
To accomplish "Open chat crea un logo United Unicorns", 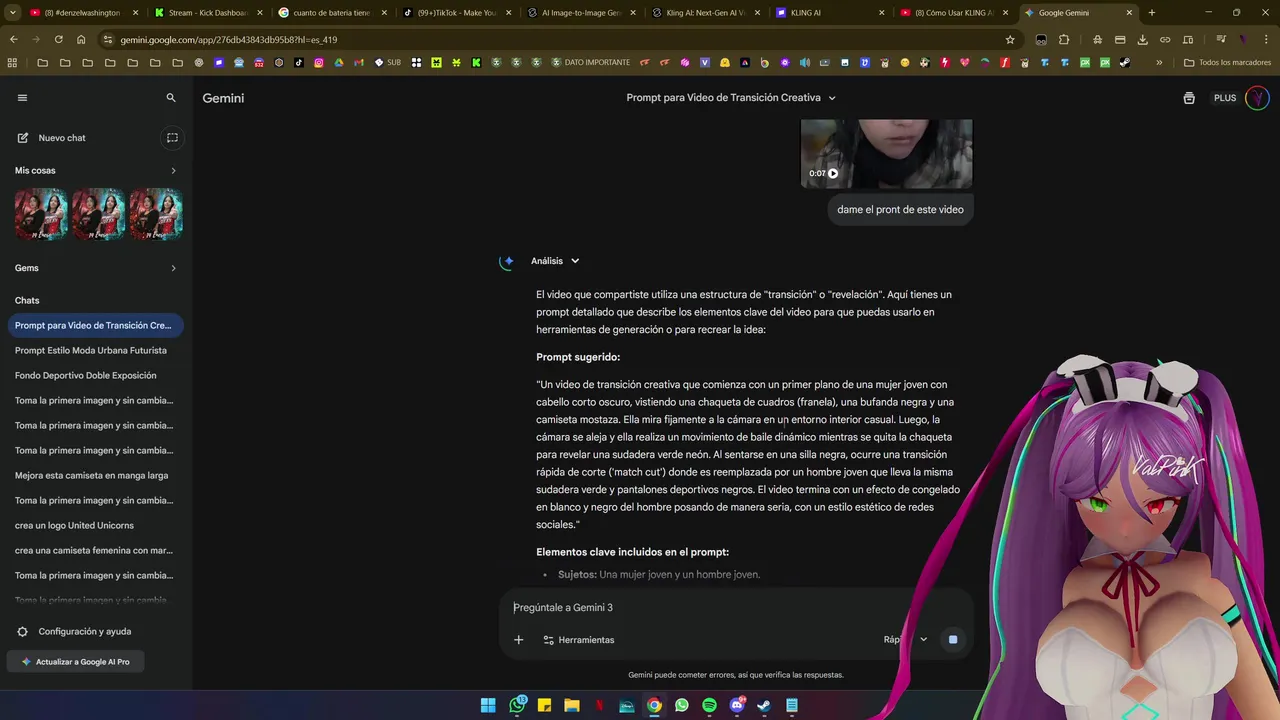I will [x=74, y=526].
